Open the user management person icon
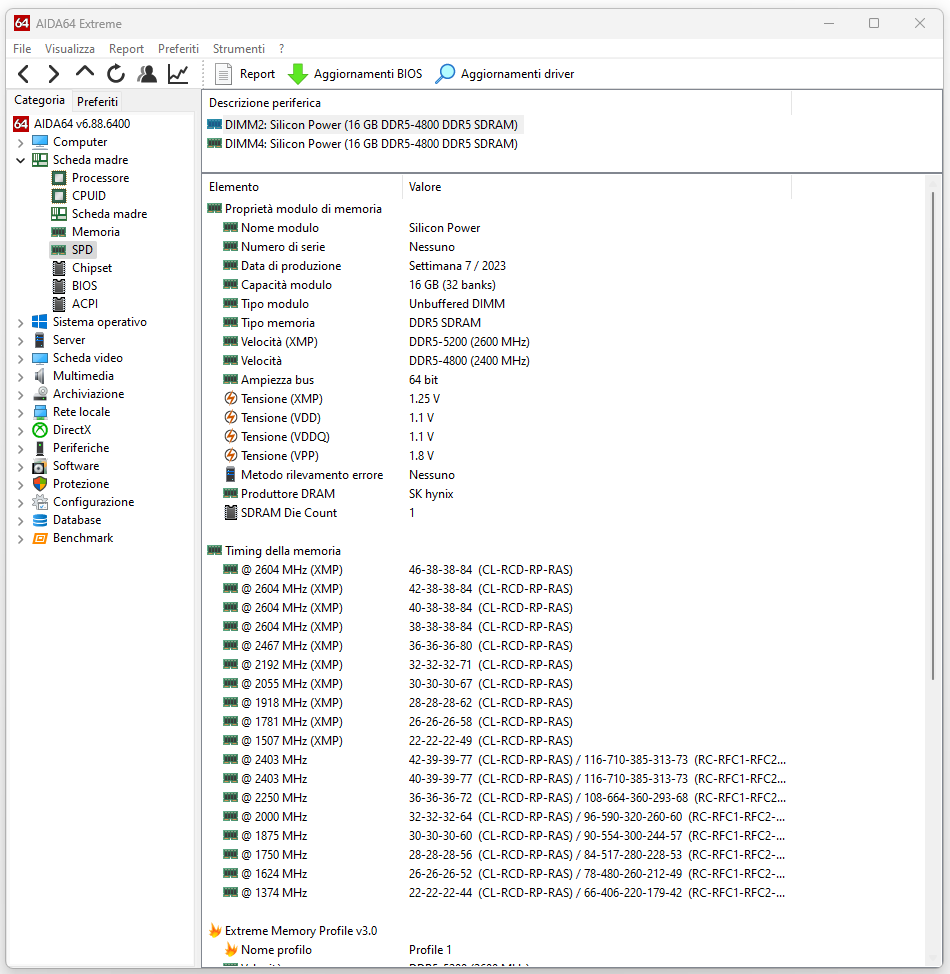The image size is (950, 974). pyautogui.click(x=147, y=74)
